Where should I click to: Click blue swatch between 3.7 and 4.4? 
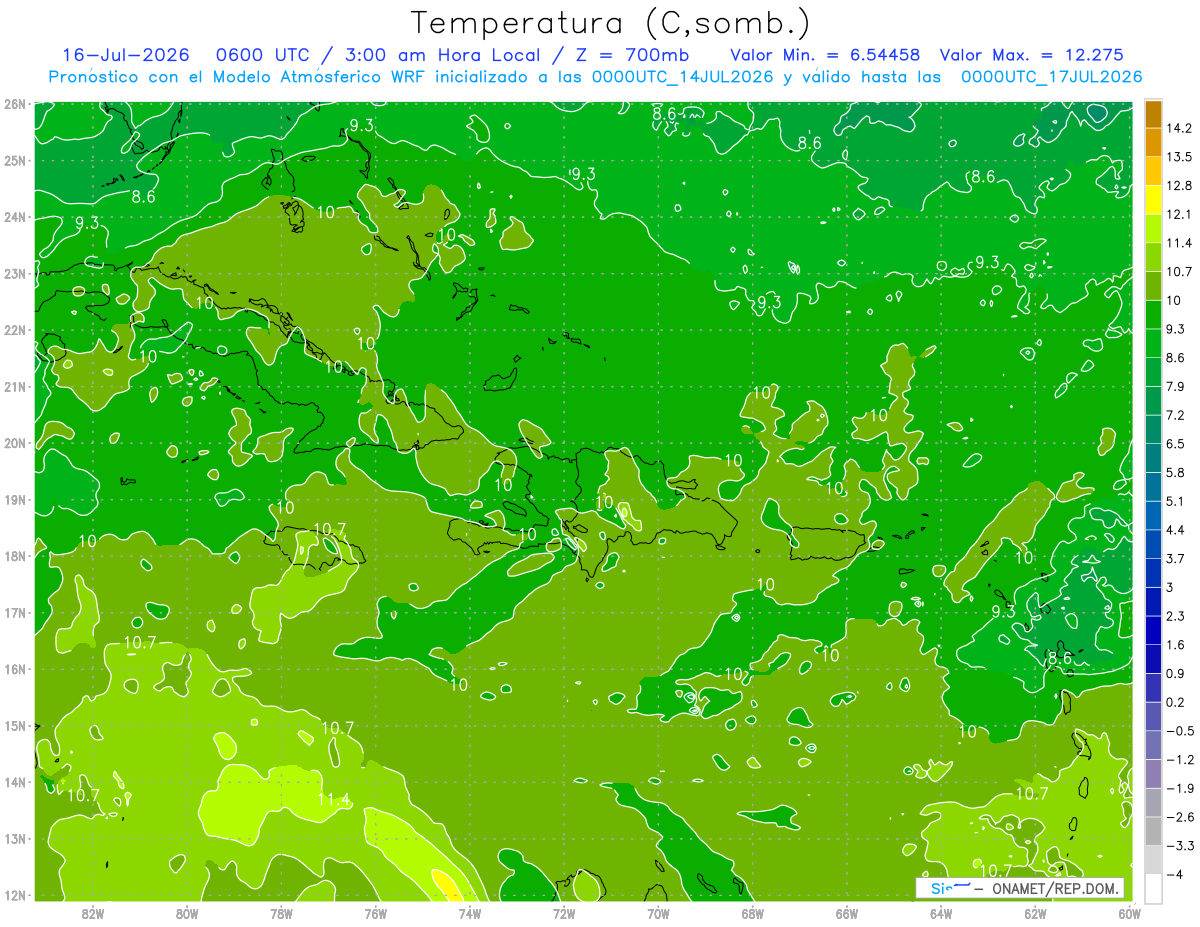click(x=1153, y=543)
